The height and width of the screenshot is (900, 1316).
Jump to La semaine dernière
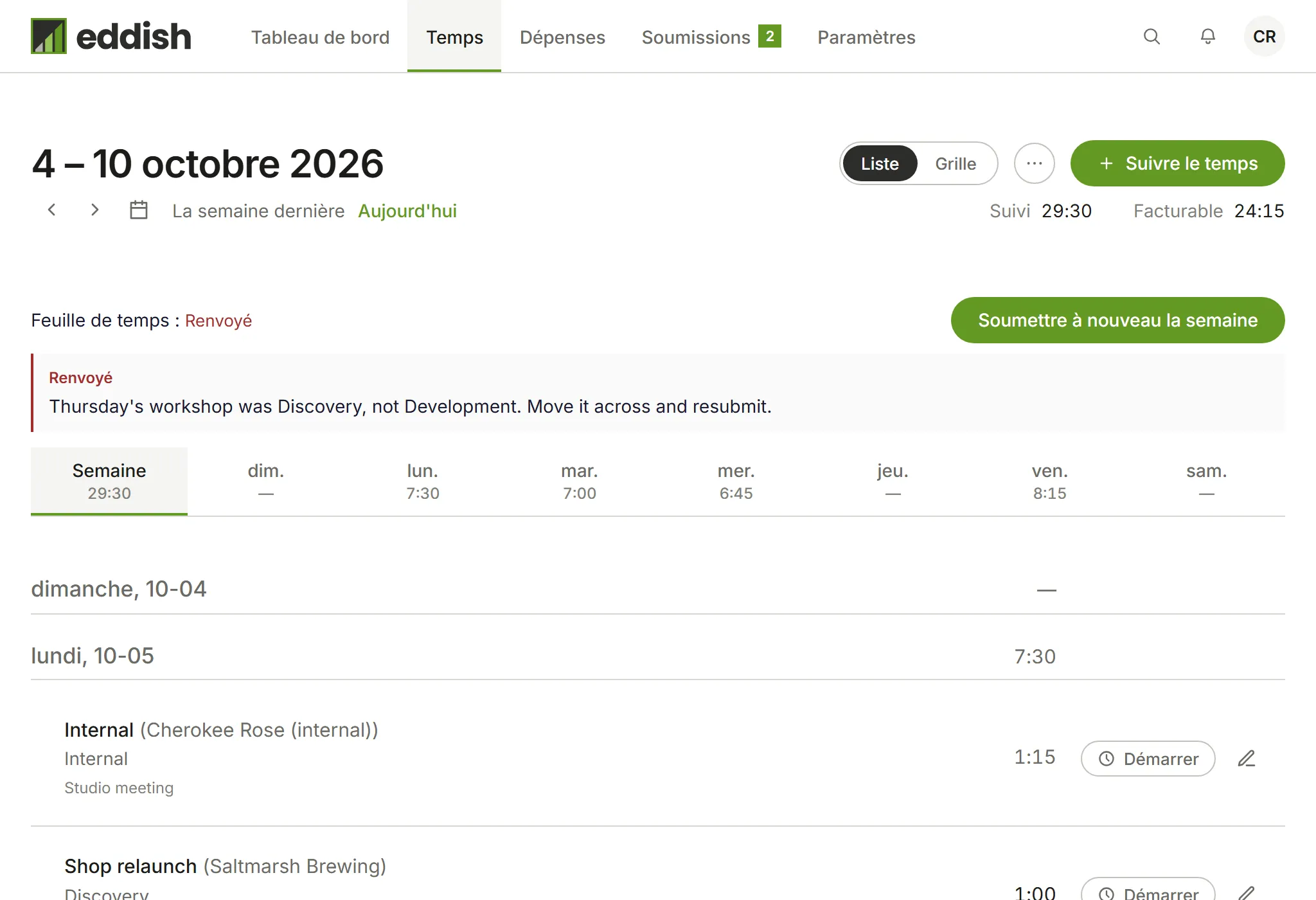point(258,211)
